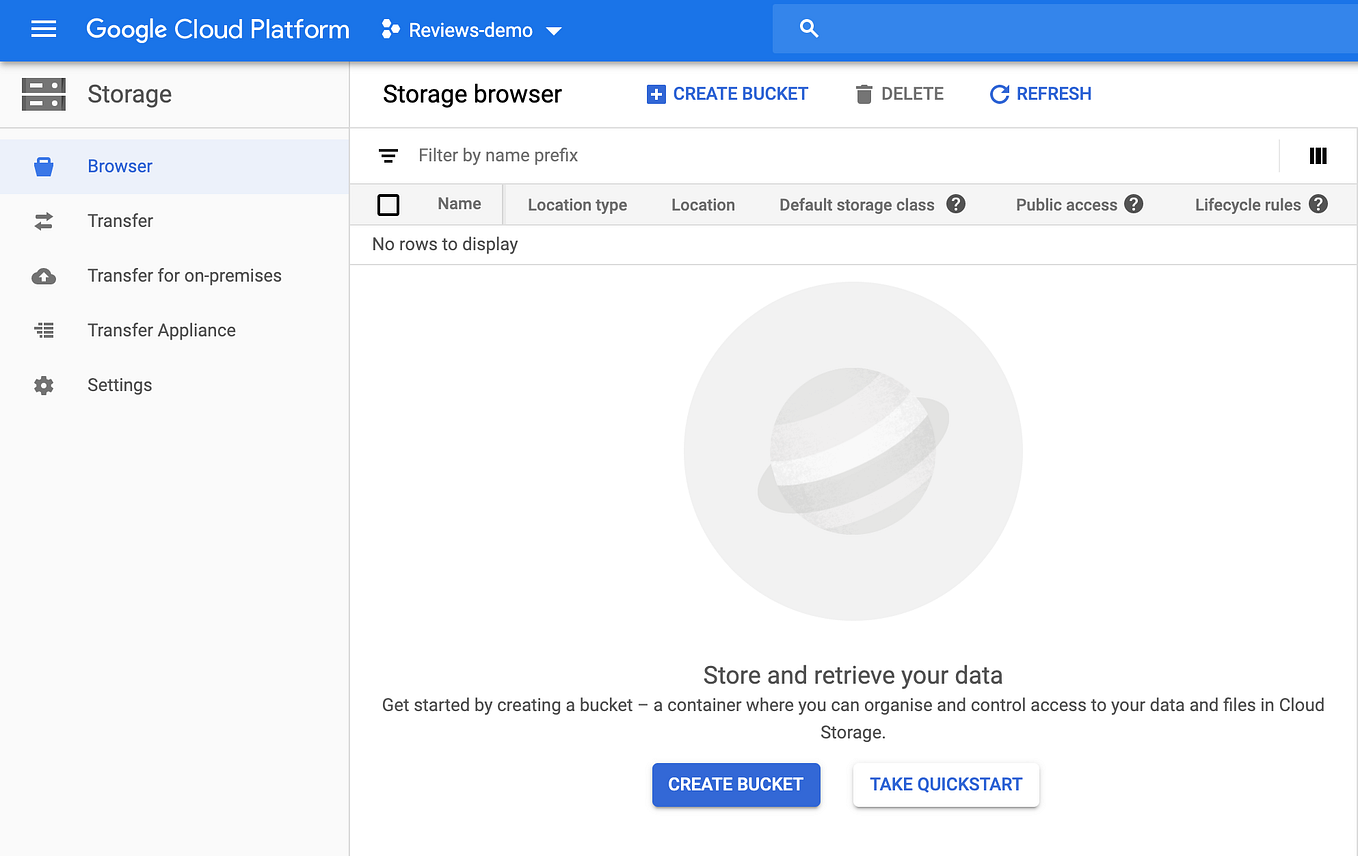Toggle the select-all rows checkbox
1358x856 pixels.
[389, 204]
